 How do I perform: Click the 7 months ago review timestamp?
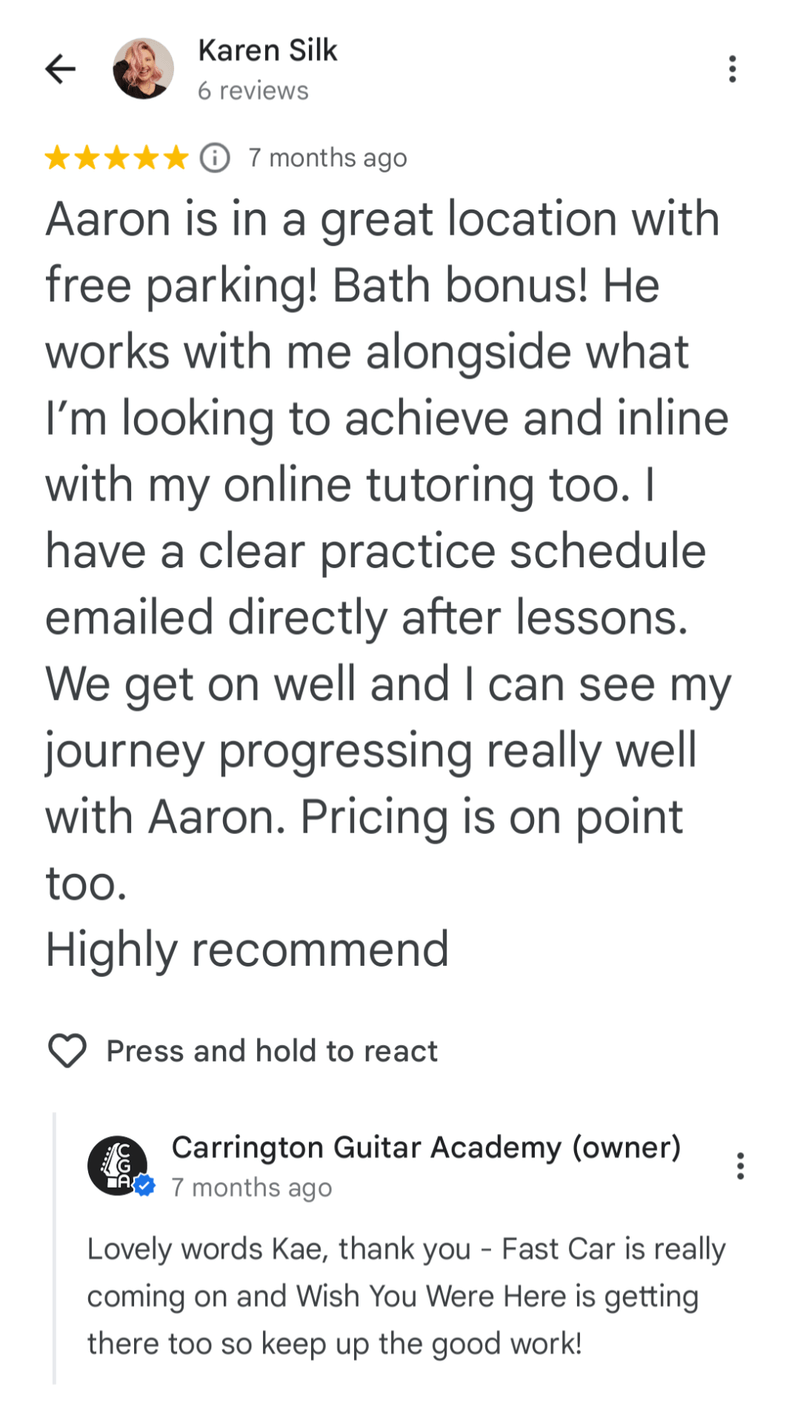pyautogui.click(x=328, y=157)
